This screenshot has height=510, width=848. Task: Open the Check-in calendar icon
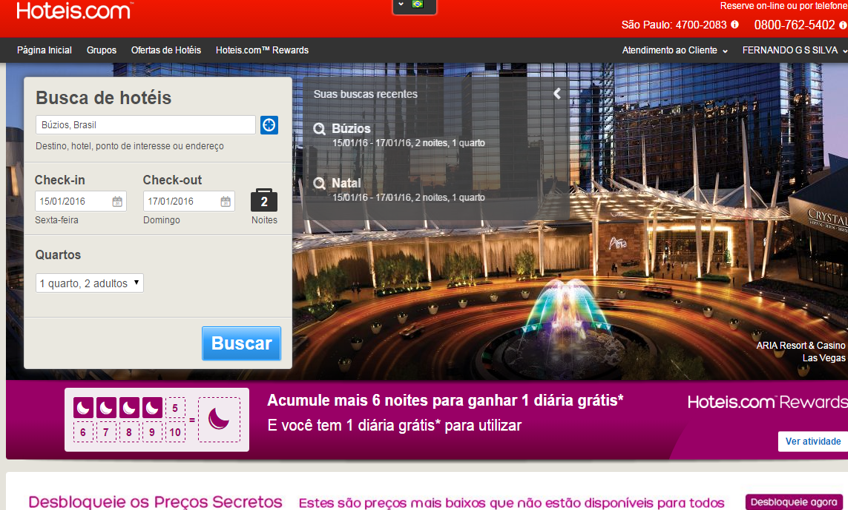click(x=117, y=202)
